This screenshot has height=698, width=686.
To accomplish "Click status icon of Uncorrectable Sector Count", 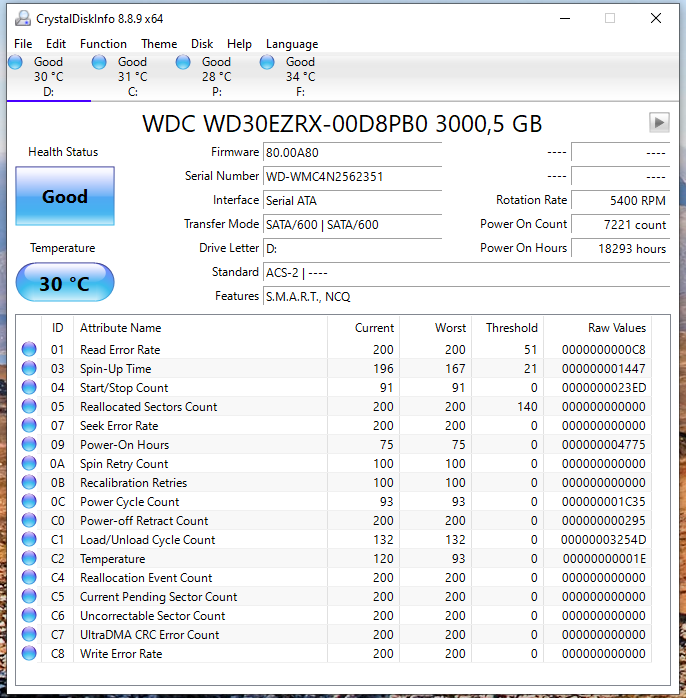I will (x=29, y=615).
